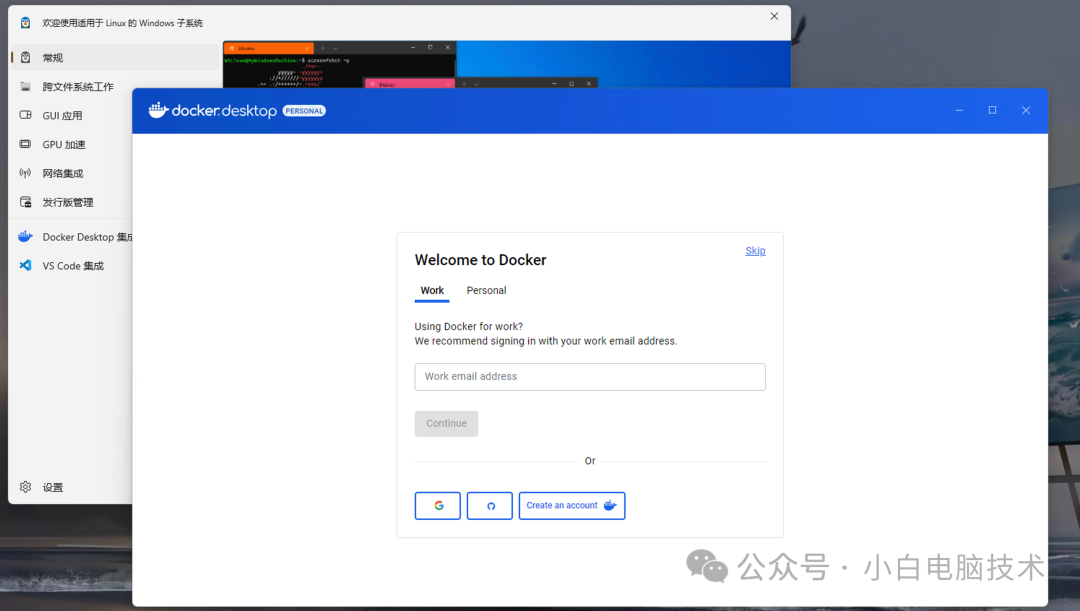Click the 常规 penguin icon
Viewport: 1080px width, 611px height.
25,57
